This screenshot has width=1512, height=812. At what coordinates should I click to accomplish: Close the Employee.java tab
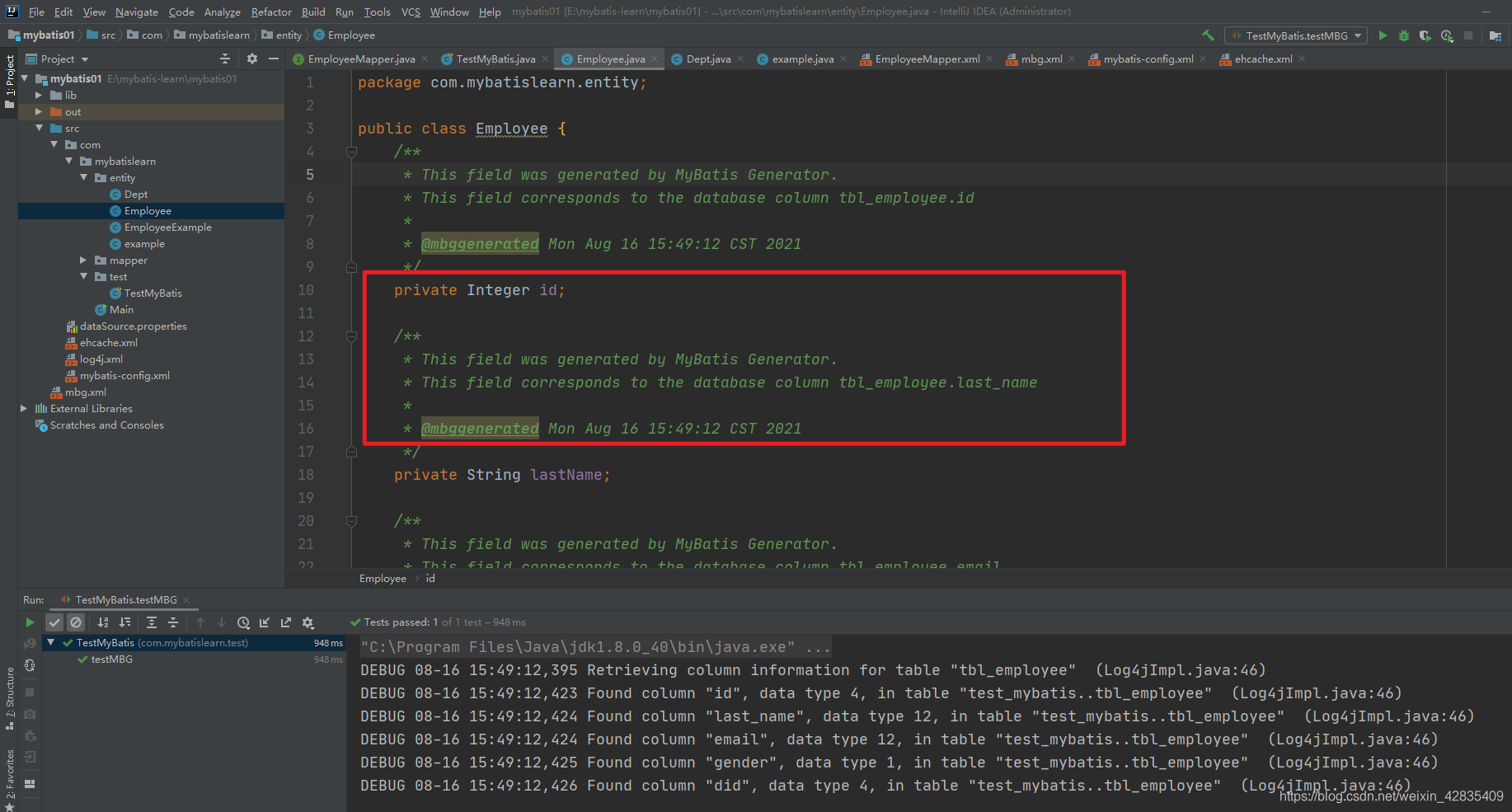click(655, 59)
